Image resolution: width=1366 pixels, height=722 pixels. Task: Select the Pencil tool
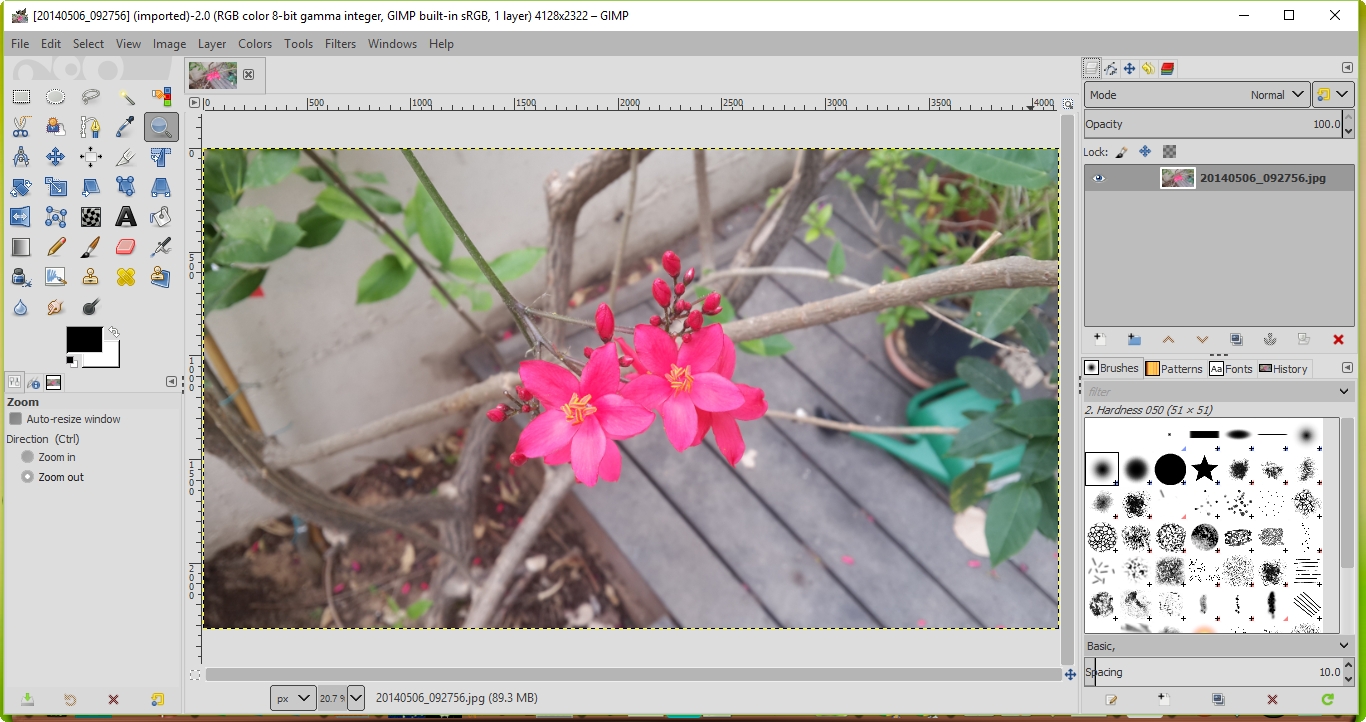[x=56, y=247]
